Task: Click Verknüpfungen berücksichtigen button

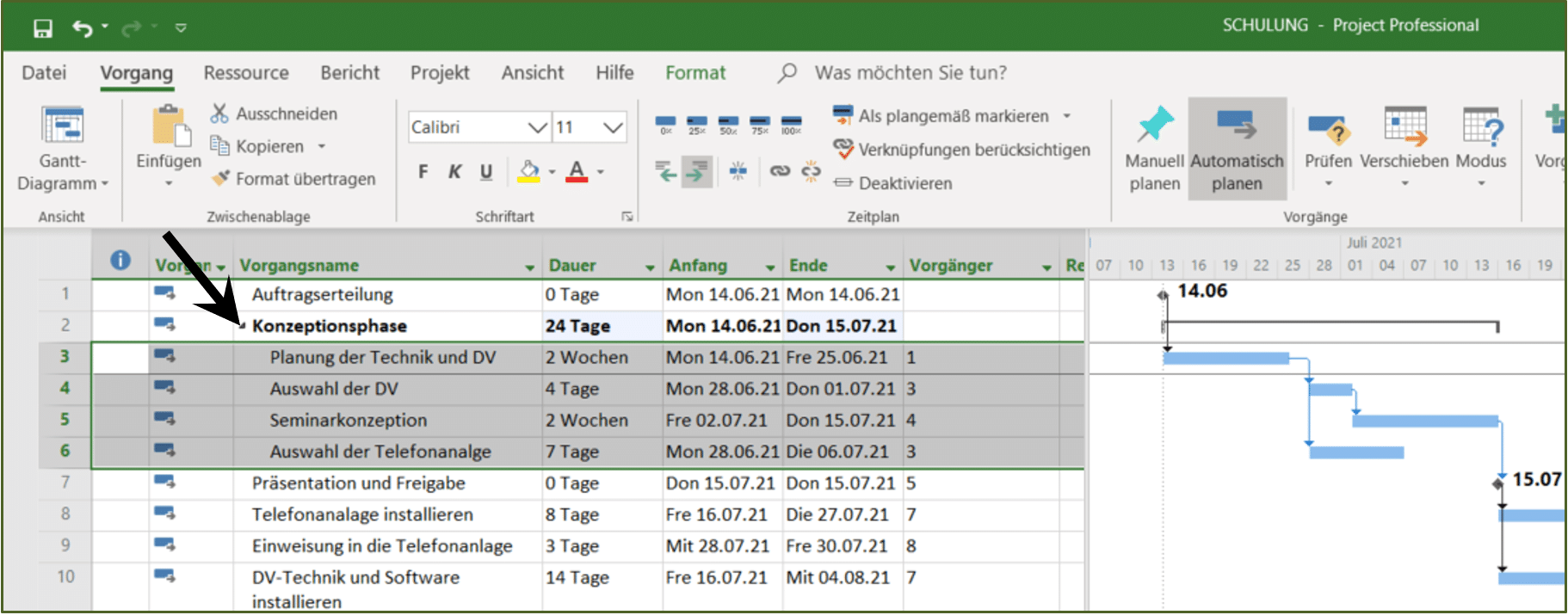Action: [962, 150]
